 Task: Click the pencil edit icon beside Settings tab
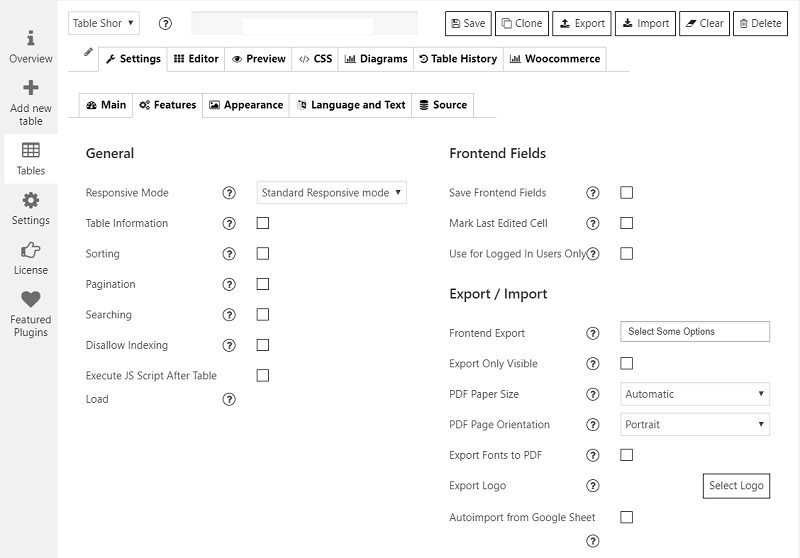tap(88, 52)
